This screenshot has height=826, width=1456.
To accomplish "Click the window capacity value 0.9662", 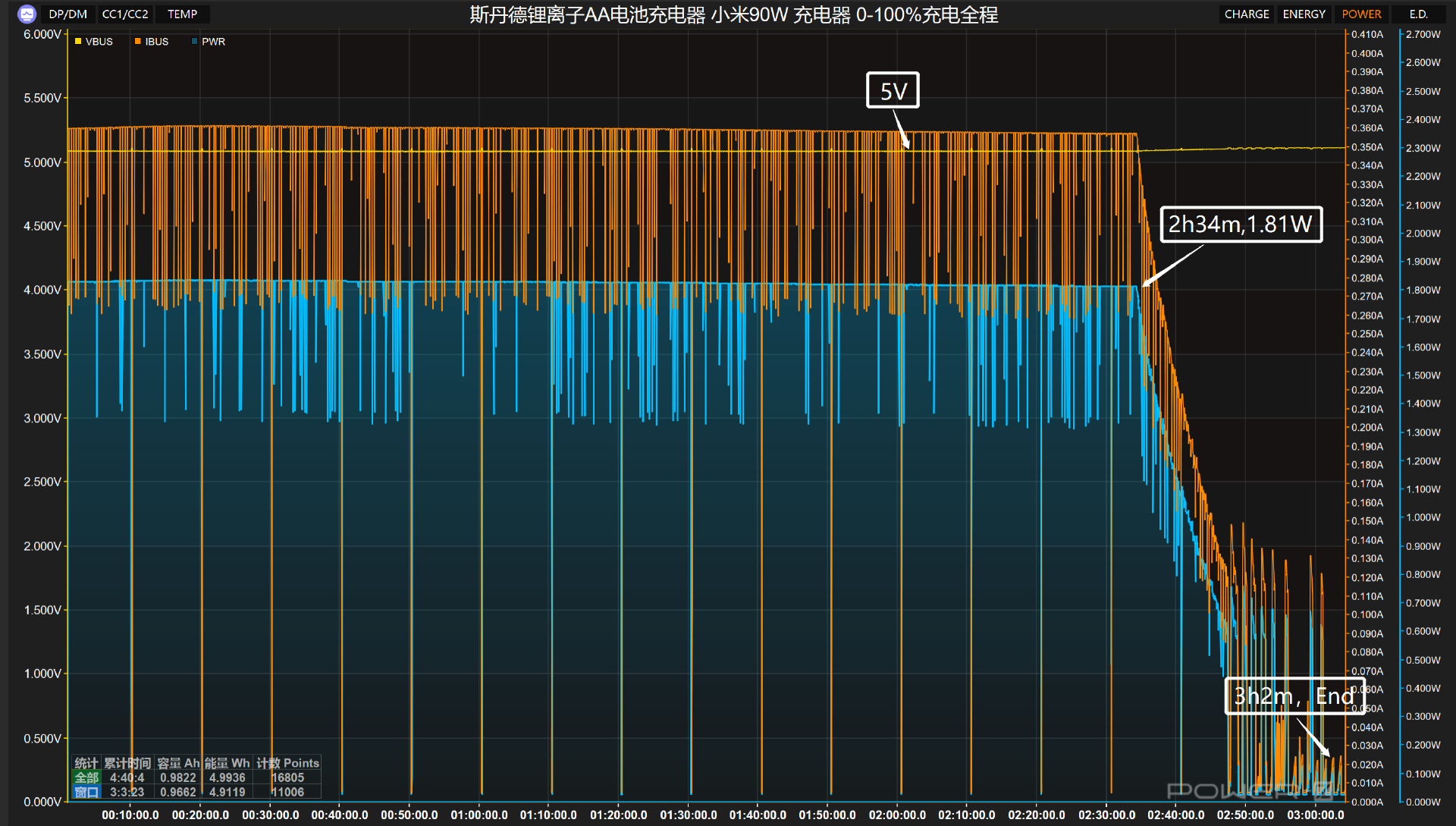I will 178,792.
